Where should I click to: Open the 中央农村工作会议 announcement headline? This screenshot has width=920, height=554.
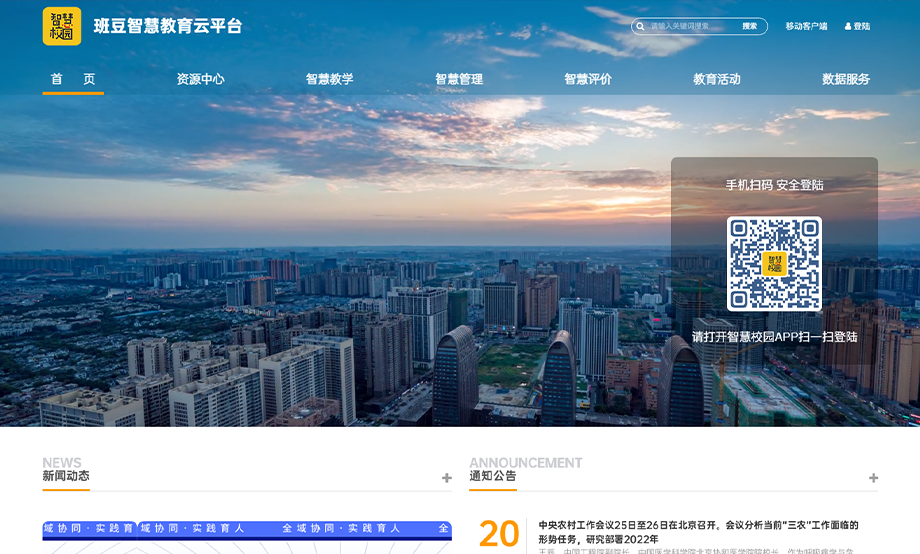698,532
